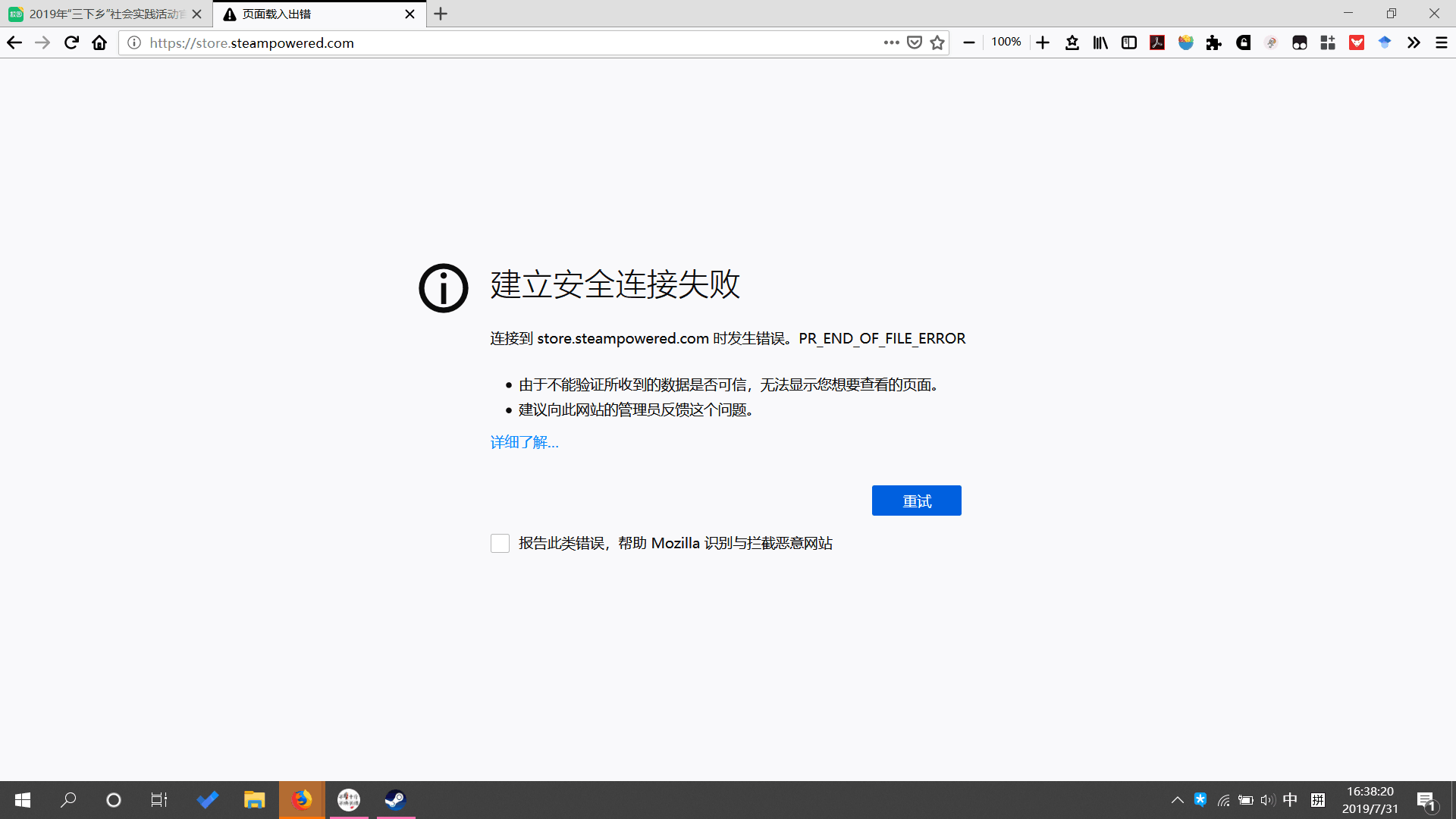Open the grid-plus extension icon
Screen dimensions: 1456x819
(x=1328, y=42)
